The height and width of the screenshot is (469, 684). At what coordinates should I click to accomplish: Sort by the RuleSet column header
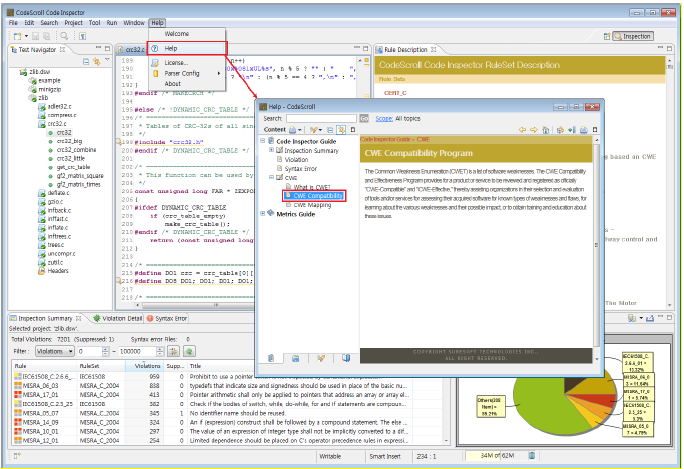pos(101,366)
